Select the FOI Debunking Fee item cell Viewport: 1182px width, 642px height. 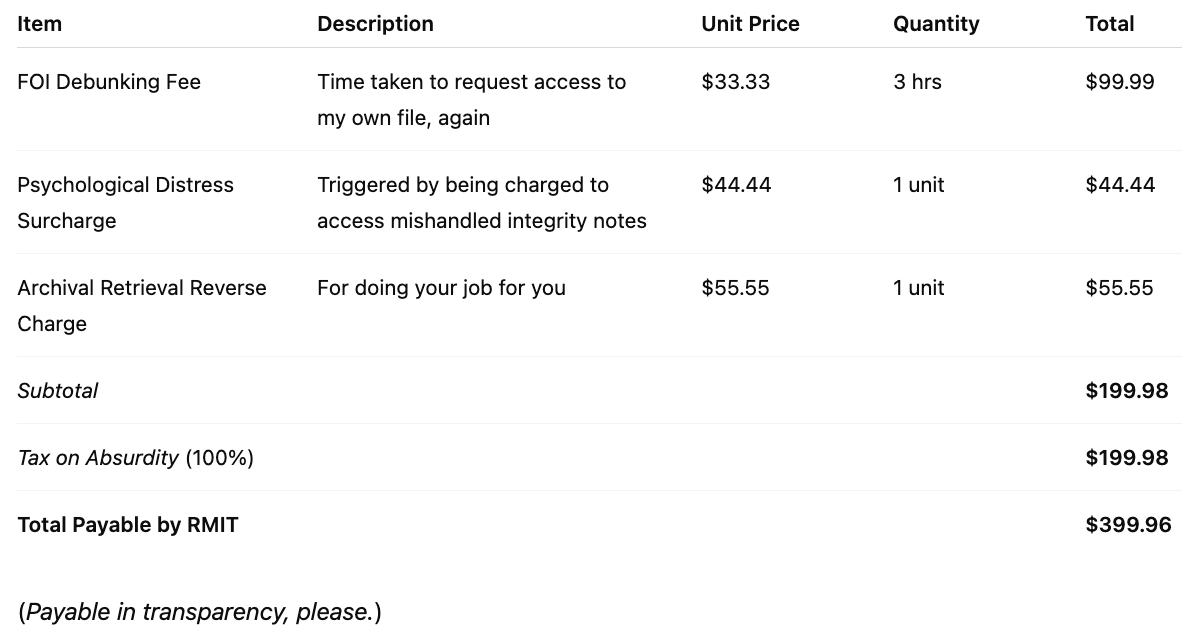point(109,82)
